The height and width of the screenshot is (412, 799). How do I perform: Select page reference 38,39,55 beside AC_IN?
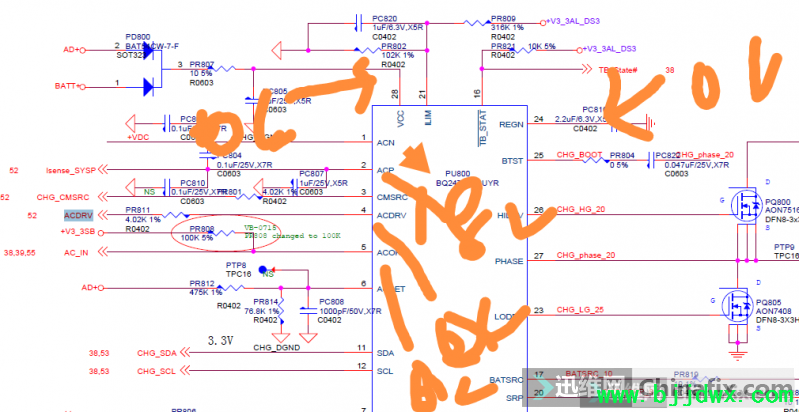coord(19,252)
